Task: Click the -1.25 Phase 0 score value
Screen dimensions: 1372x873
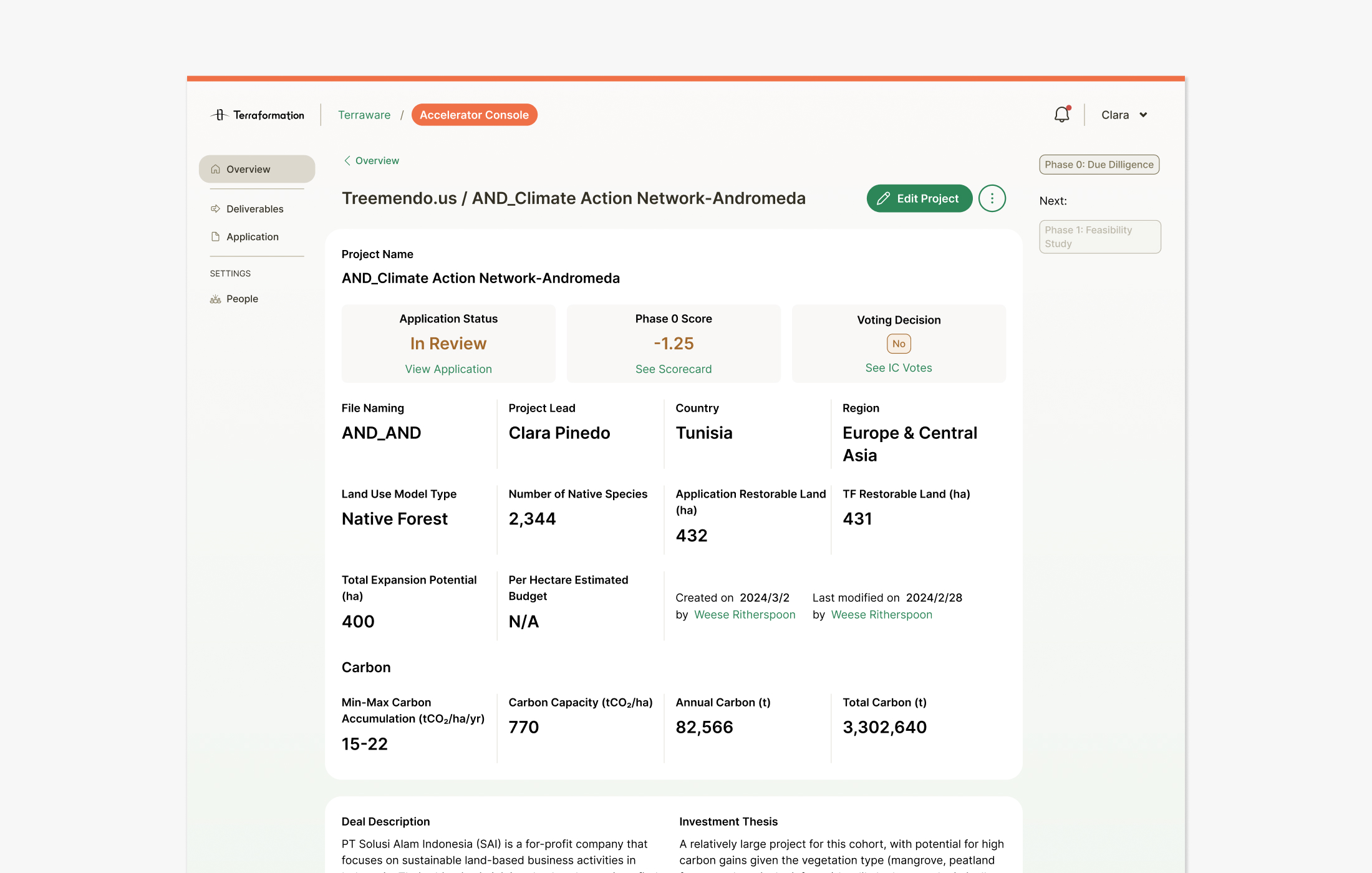Action: pos(674,344)
